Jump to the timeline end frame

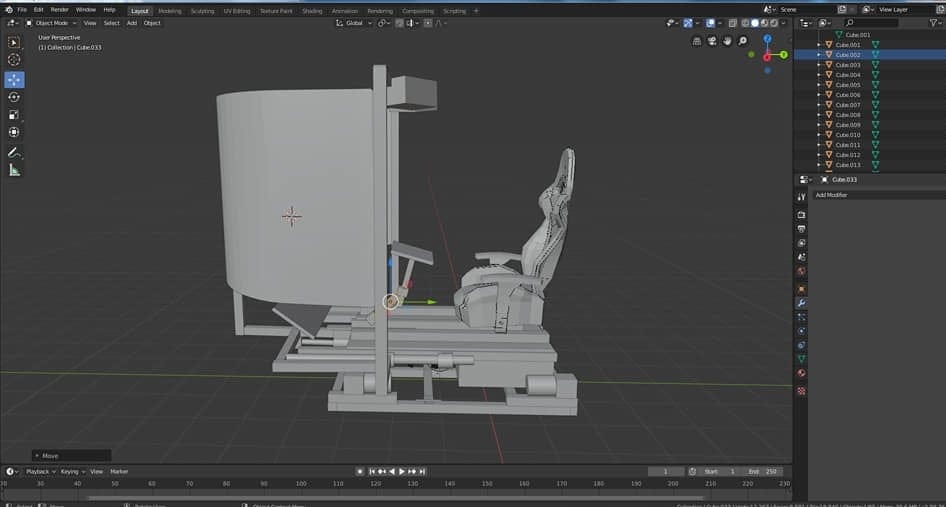422,471
